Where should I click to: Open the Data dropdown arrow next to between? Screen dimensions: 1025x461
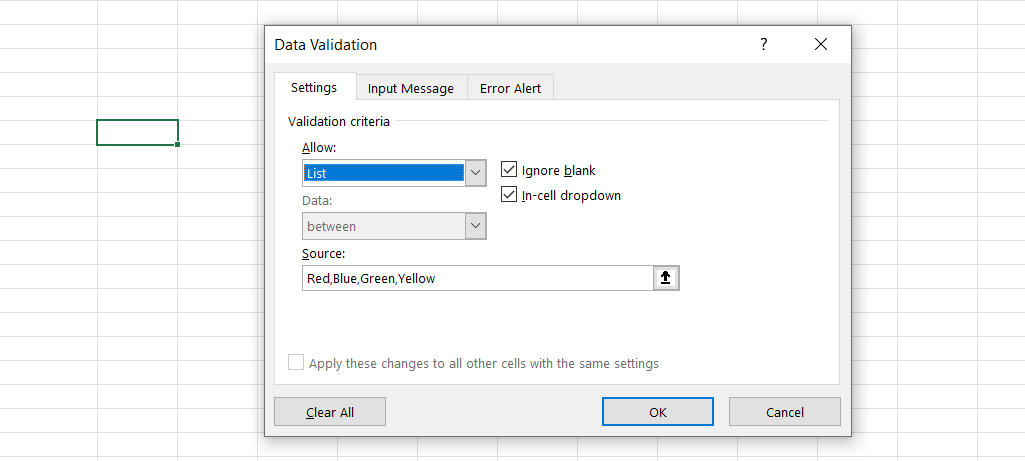[x=476, y=226]
